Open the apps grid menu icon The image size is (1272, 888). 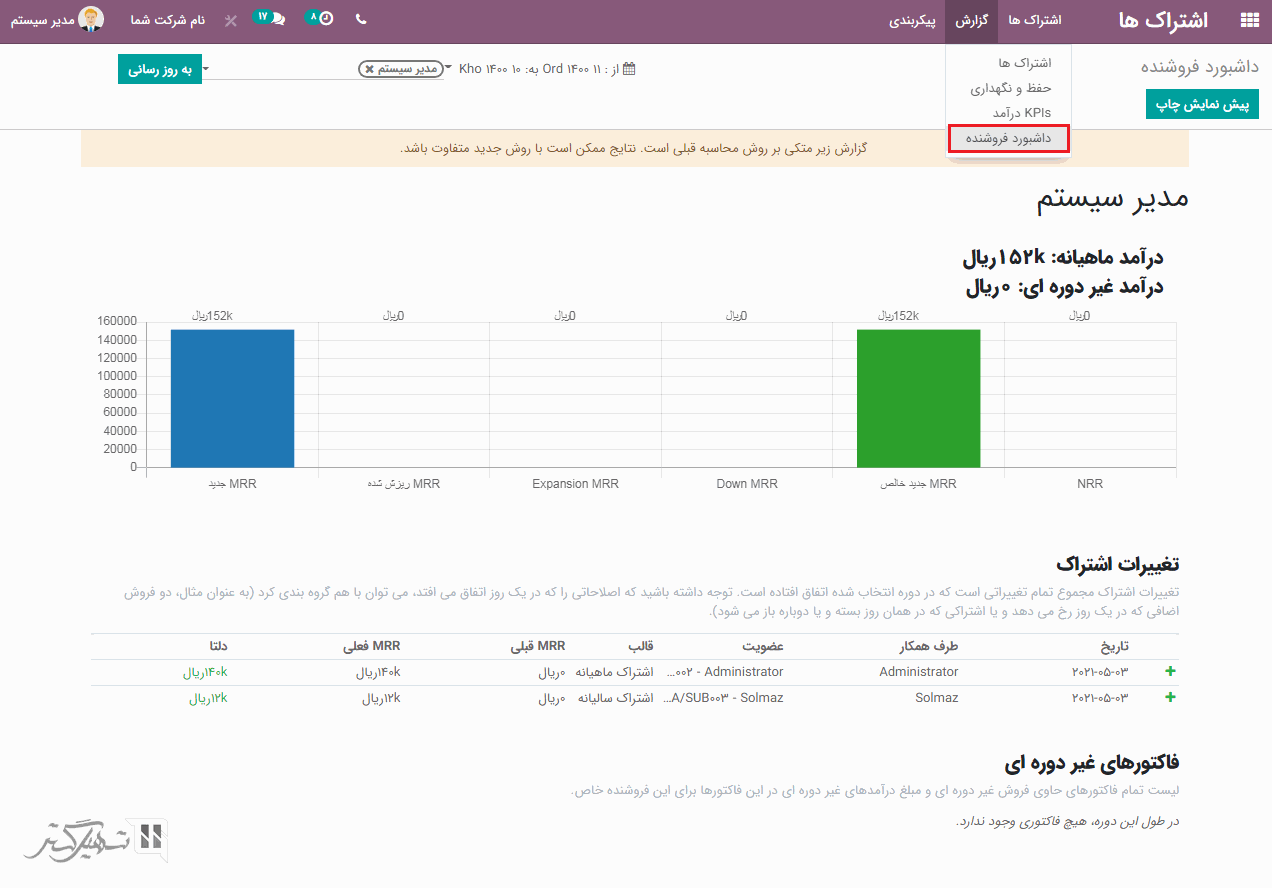point(1249,20)
